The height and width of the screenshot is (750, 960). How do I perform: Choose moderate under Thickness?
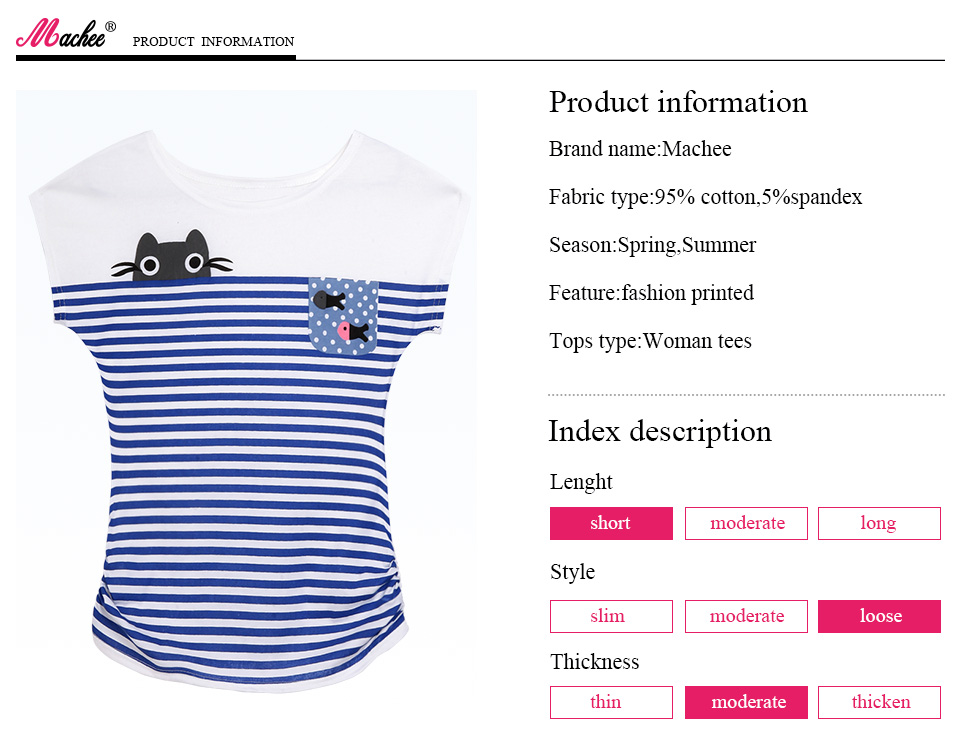click(x=746, y=702)
